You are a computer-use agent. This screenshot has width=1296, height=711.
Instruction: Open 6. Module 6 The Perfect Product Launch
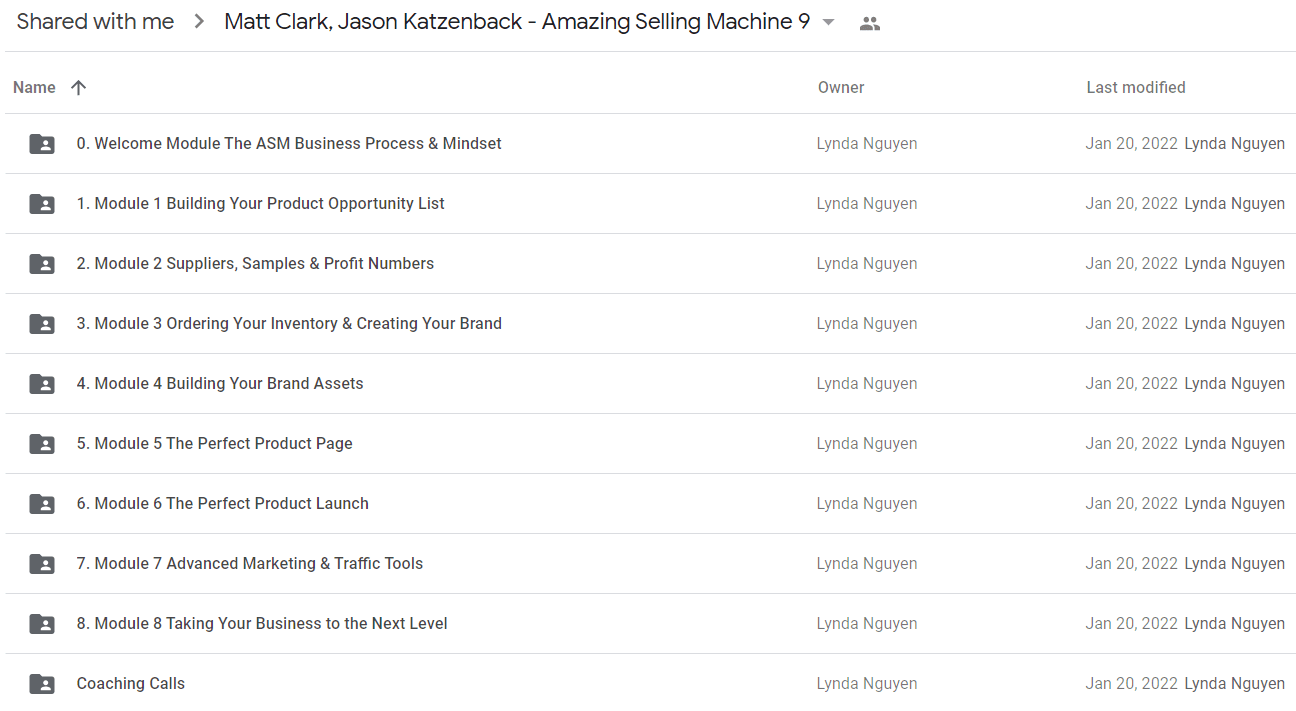(x=223, y=504)
